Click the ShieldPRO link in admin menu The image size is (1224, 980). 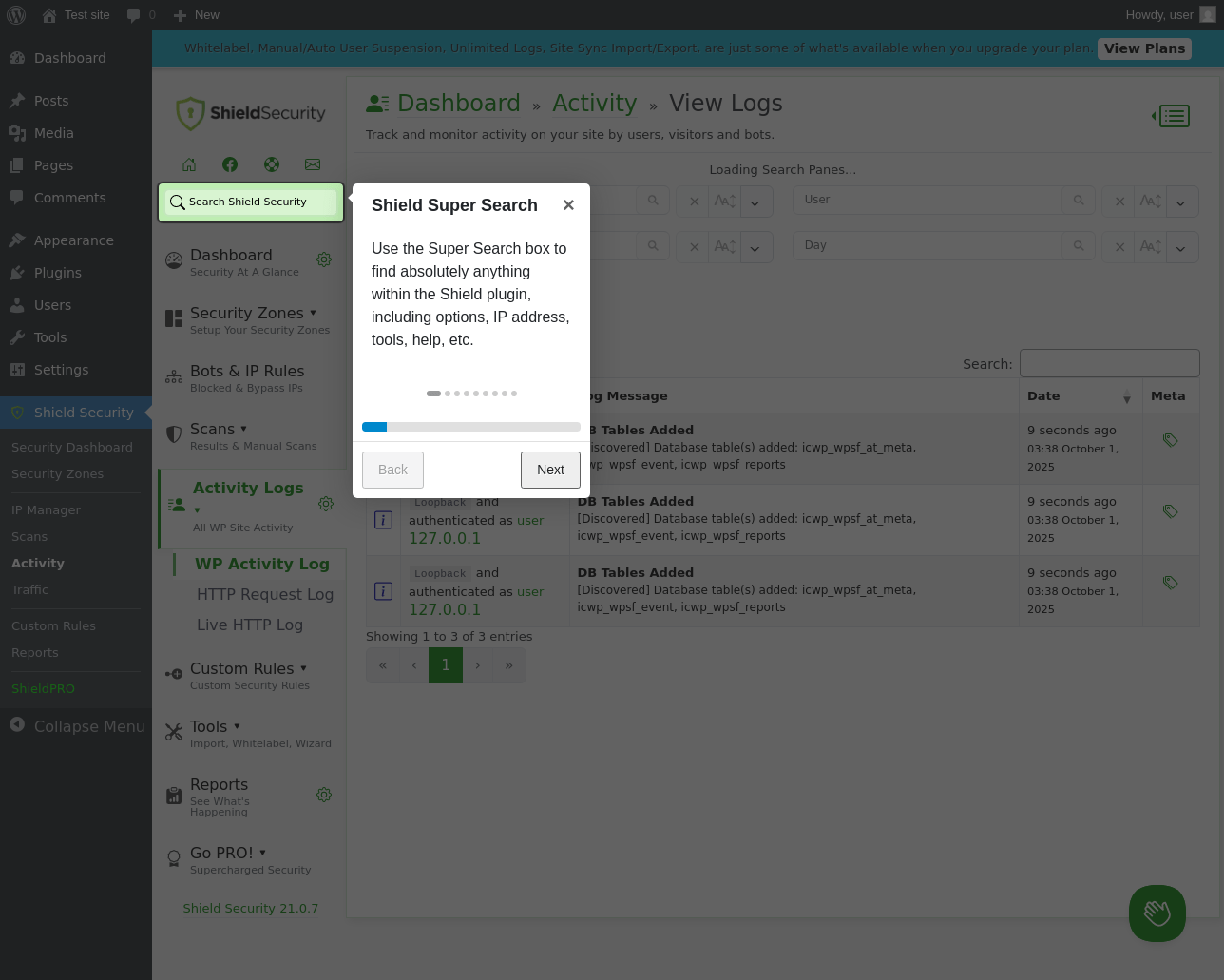tap(43, 688)
